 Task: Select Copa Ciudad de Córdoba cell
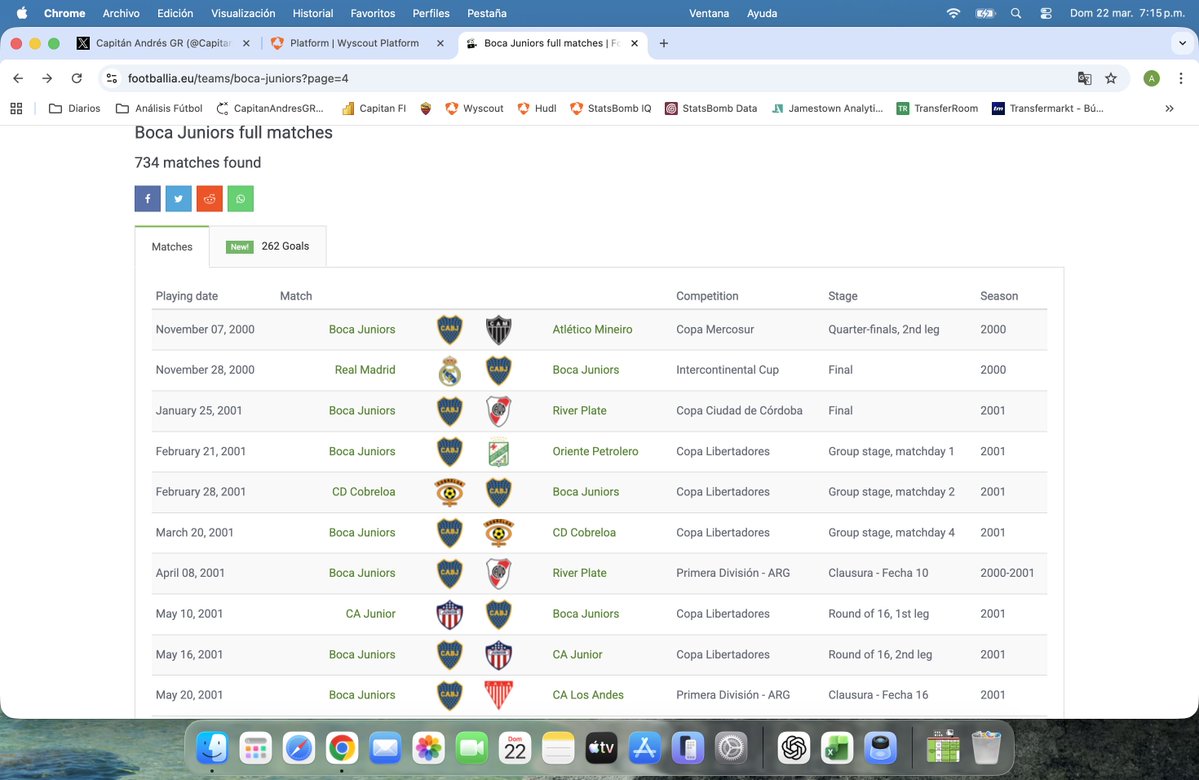tap(739, 411)
